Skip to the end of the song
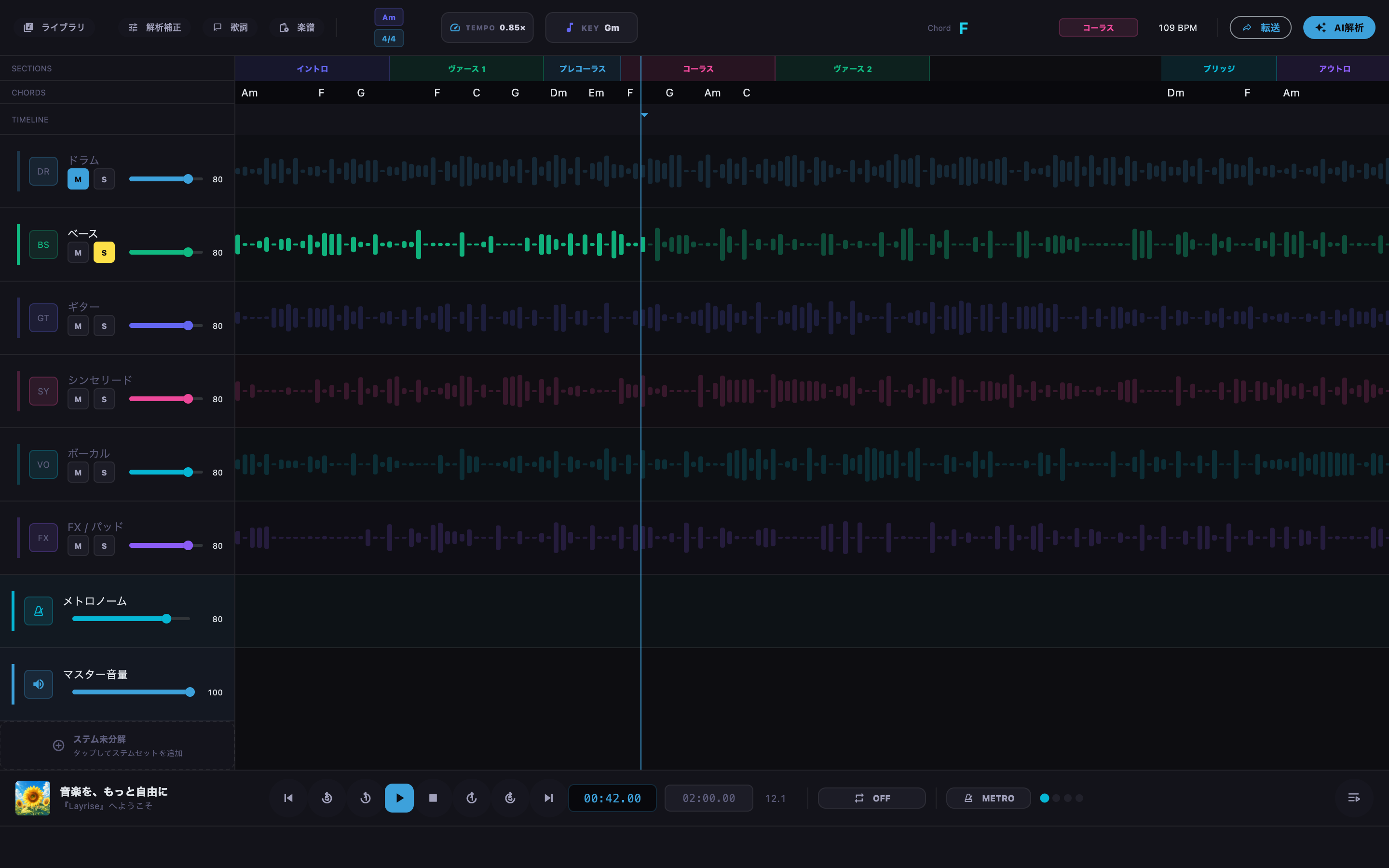The image size is (1389, 868). 549,798
